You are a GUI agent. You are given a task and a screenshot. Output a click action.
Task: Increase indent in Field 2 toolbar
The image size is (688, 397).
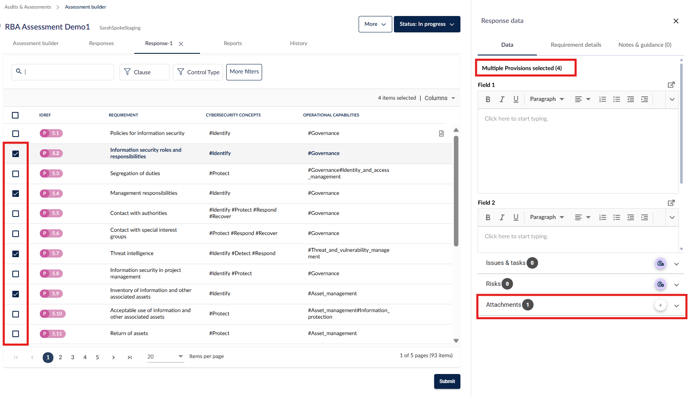click(x=645, y=217)
